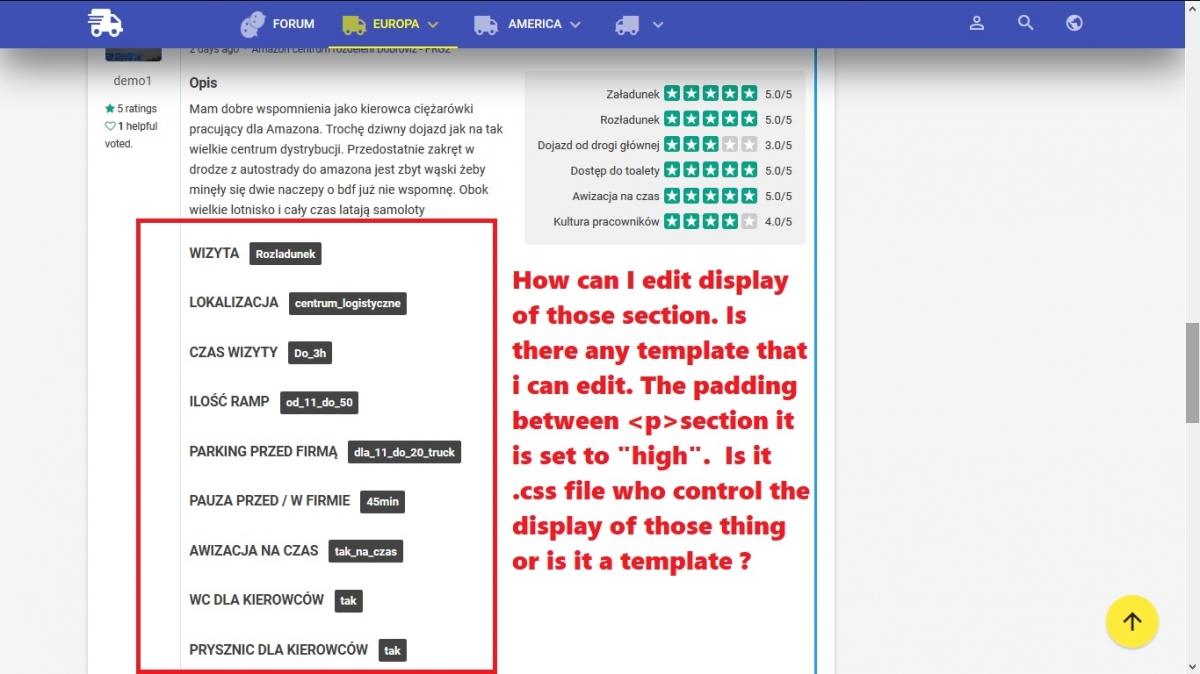The height and width of the screenshot is (674, 1200).
Task: Expand the chevron beside the gray truck
Action: [656, 24]
